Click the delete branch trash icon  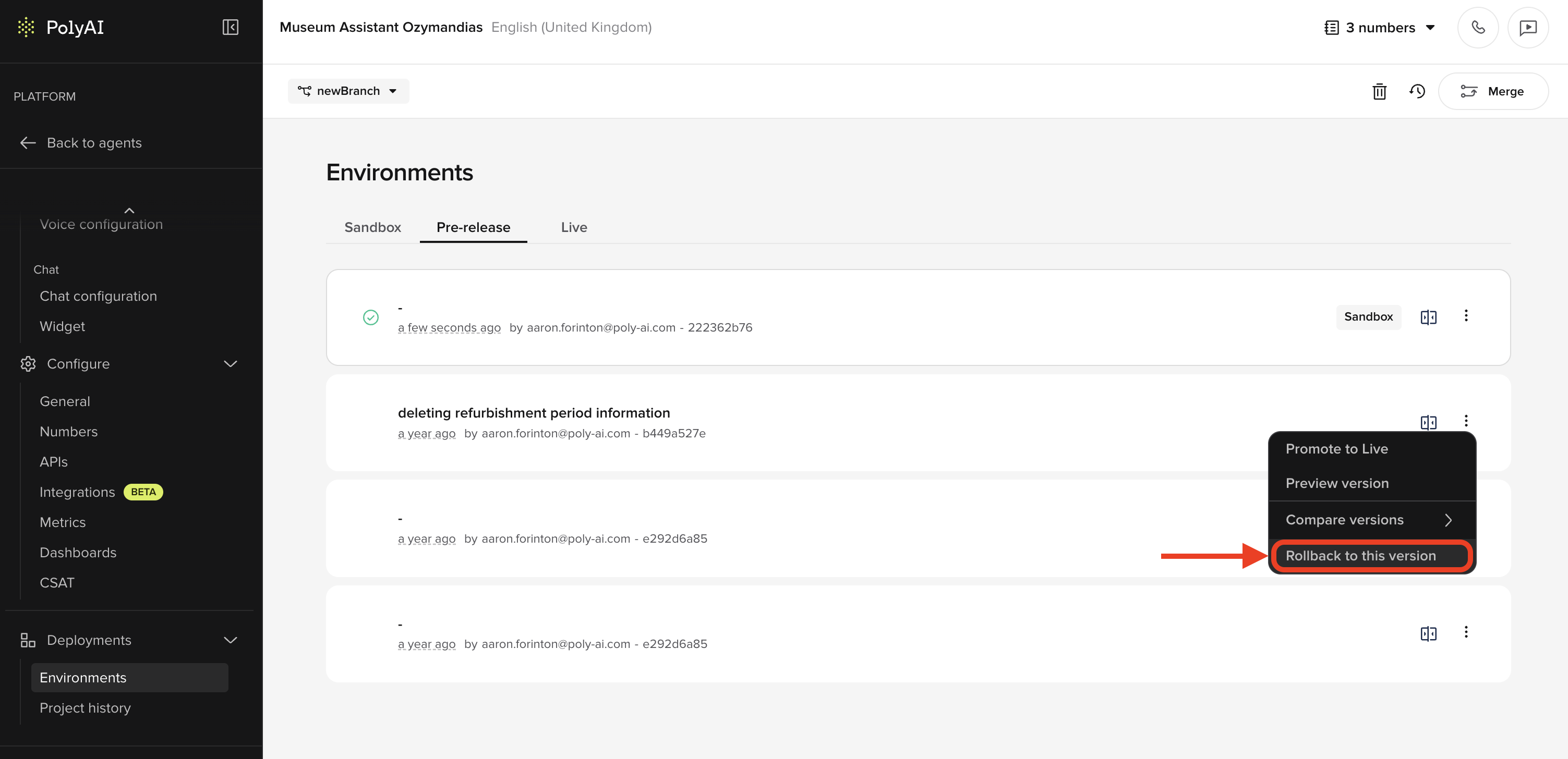click(1379, 91)
